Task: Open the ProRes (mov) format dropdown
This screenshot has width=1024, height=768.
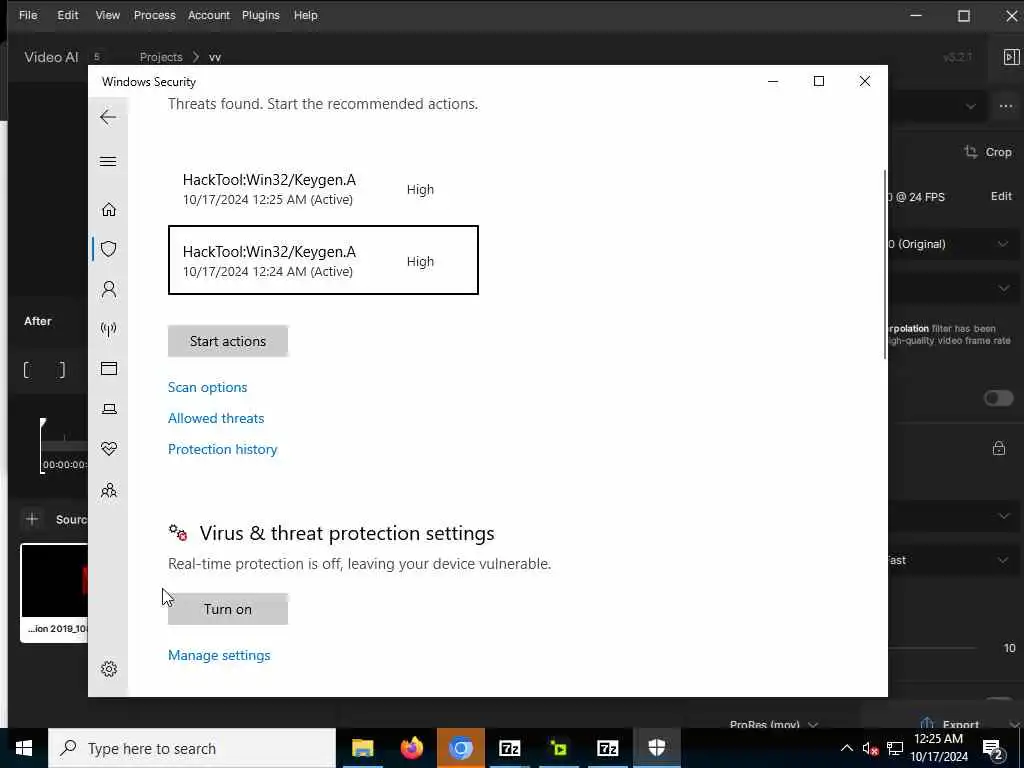Action: pyautogui.click(x=774, y=724)
